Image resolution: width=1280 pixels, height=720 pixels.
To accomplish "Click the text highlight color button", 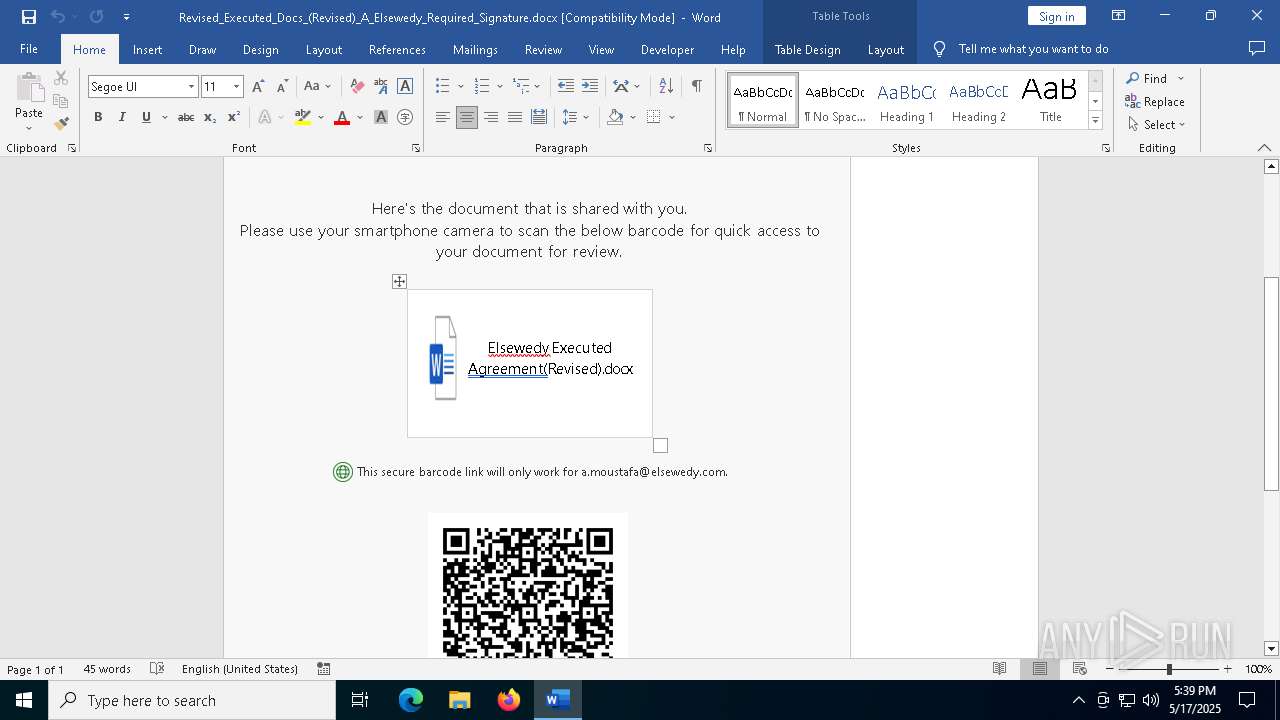I will (303, 118).
